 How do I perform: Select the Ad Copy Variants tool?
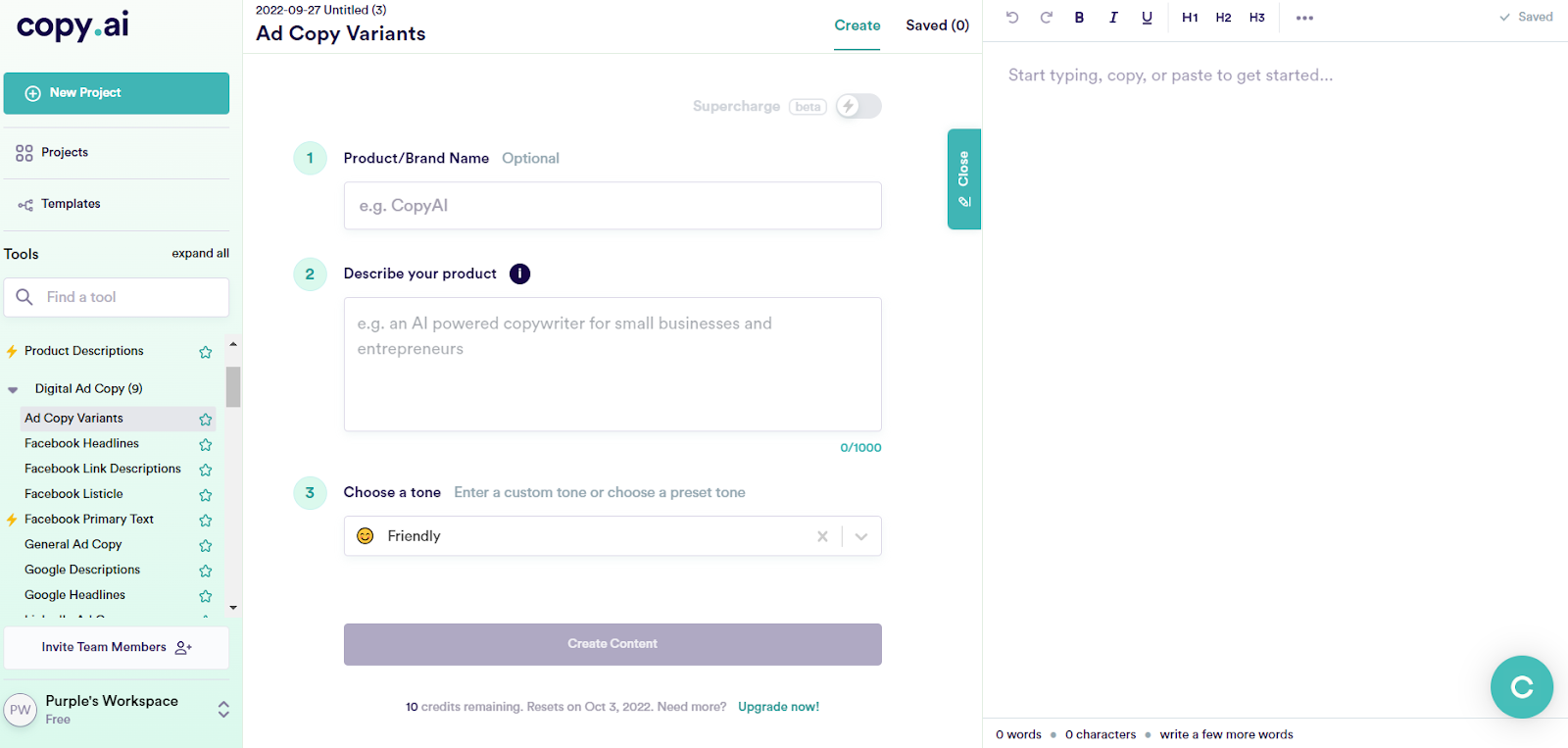pyautogui.click(x=74, y=418)
